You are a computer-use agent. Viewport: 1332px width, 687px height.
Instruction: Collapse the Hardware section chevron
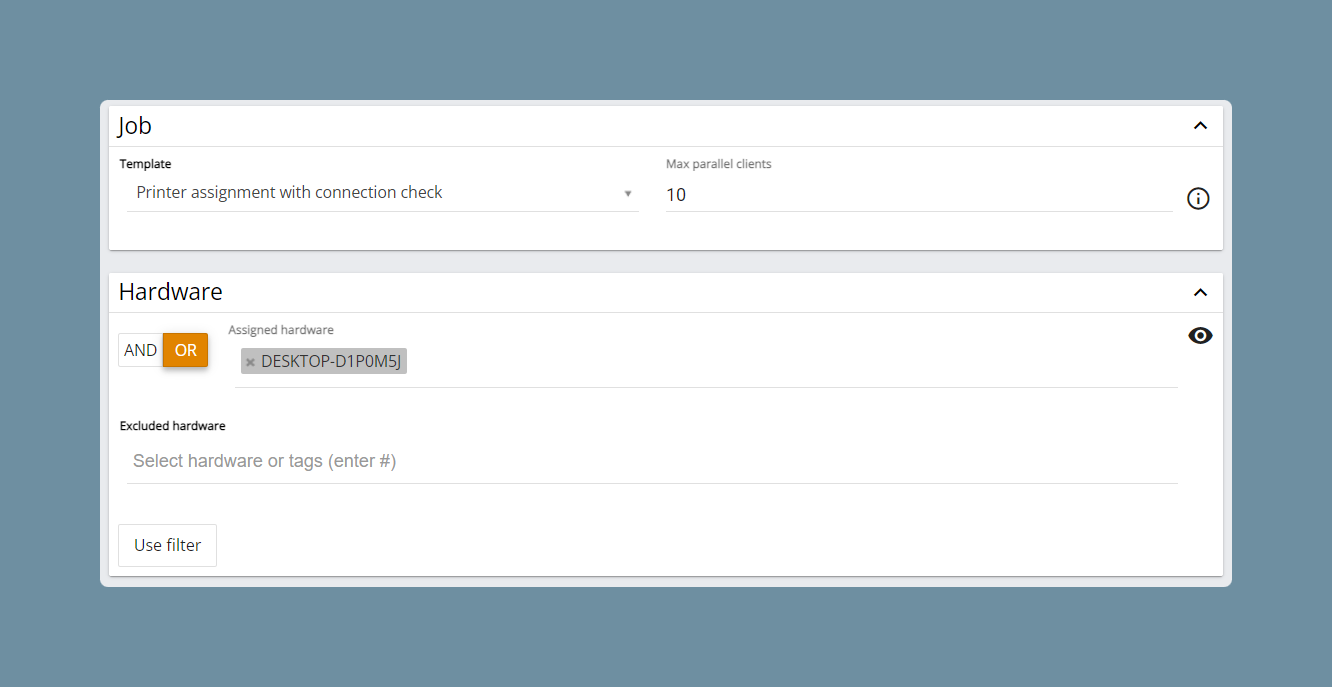click(1201, 293)
